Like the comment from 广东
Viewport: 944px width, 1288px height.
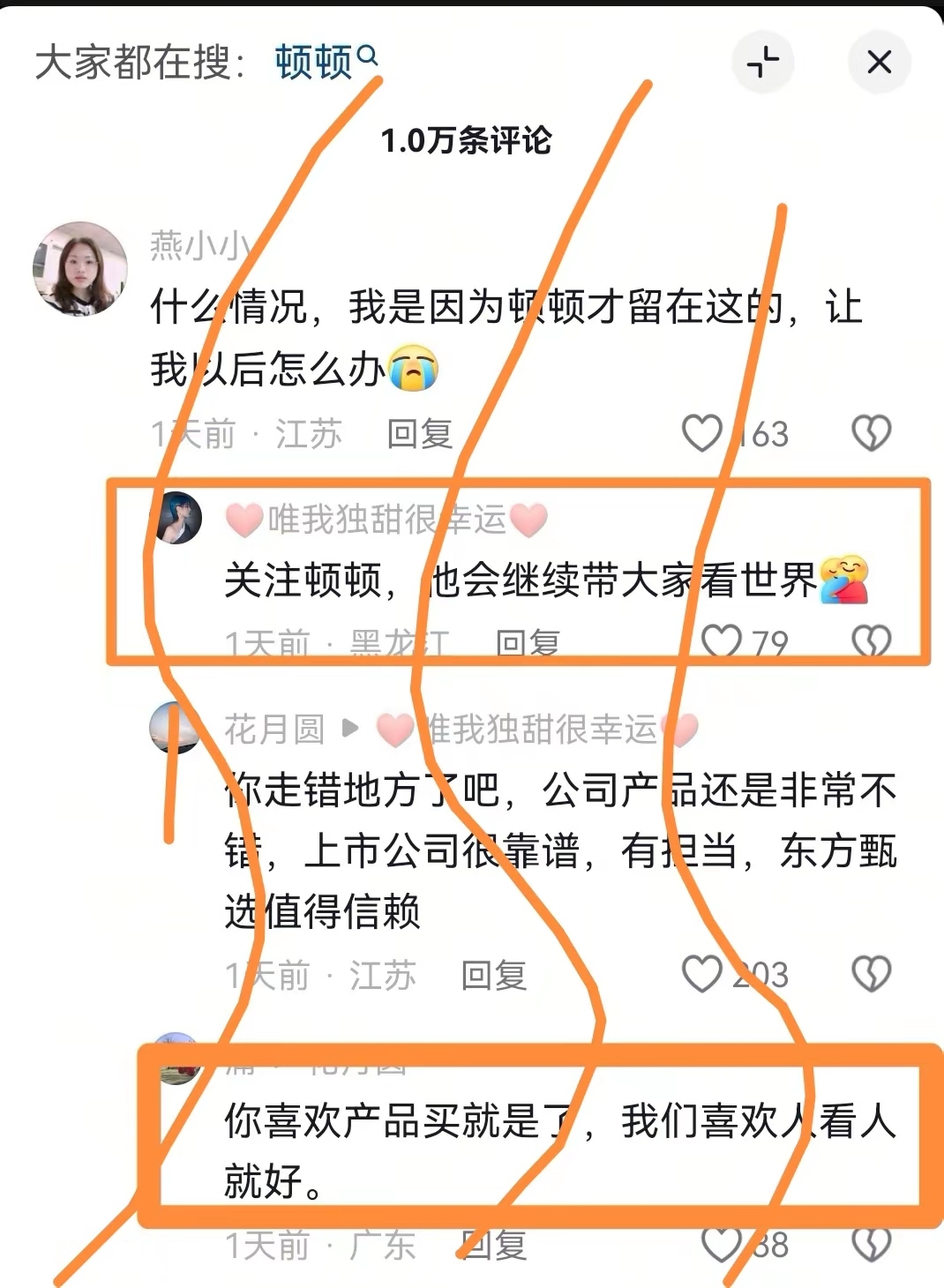tap(722, 1244)
